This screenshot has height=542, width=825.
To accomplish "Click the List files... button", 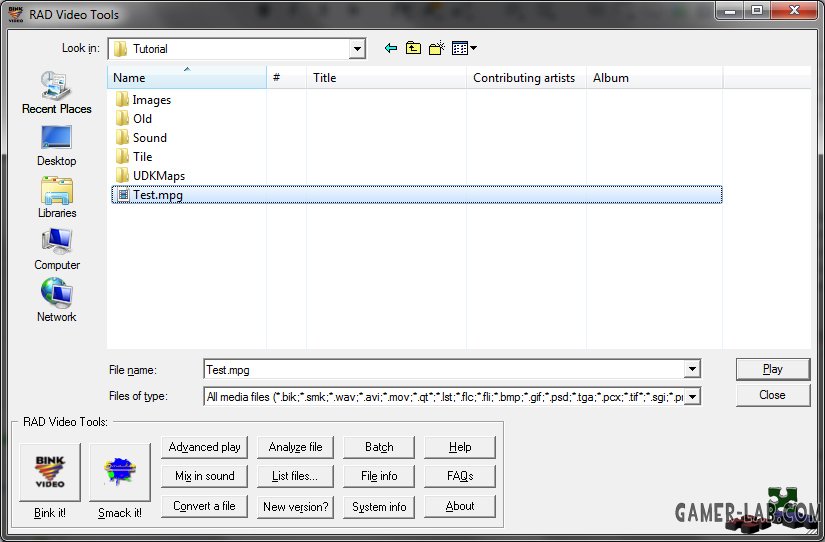I will (295, 476).
